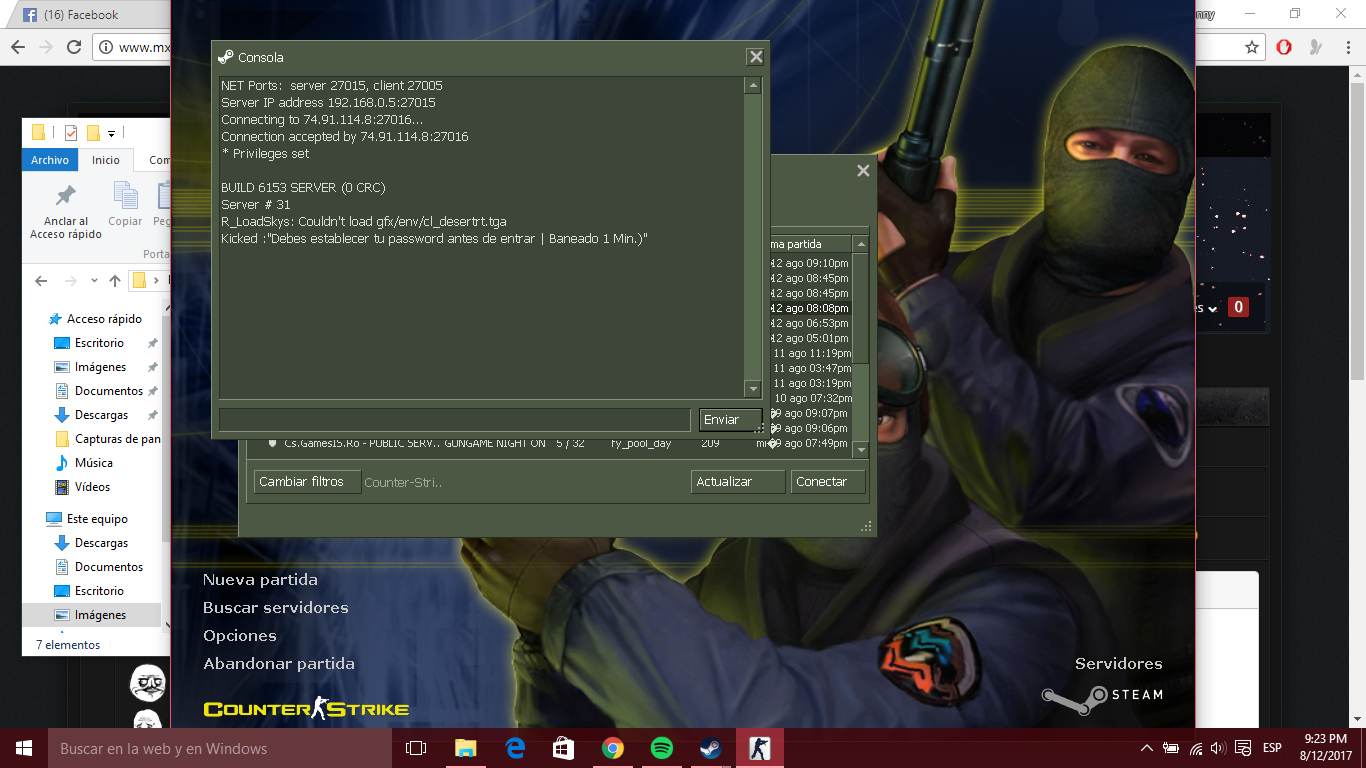Open Task View from the taskbar
This screenshot has height=768, width=1366.
(x=416, y=748)
